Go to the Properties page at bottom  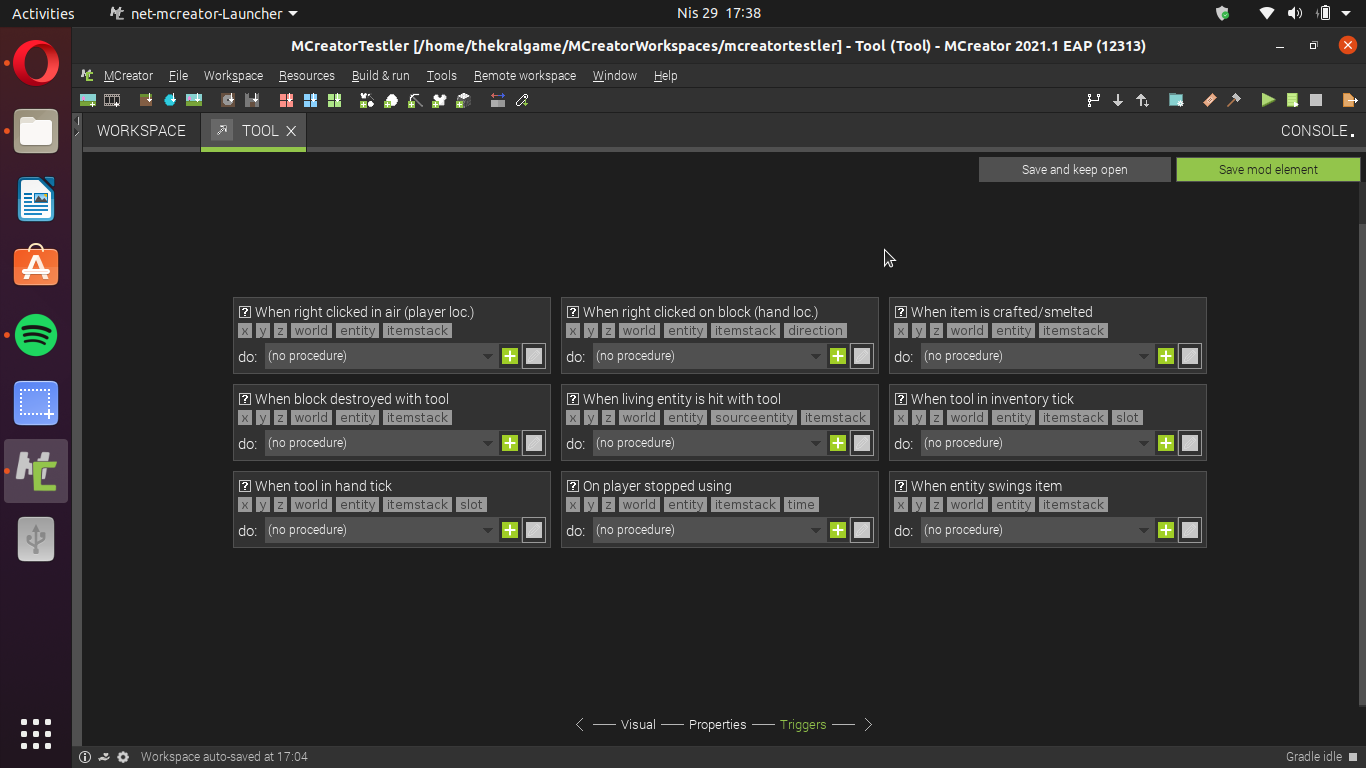coord(717,725)
